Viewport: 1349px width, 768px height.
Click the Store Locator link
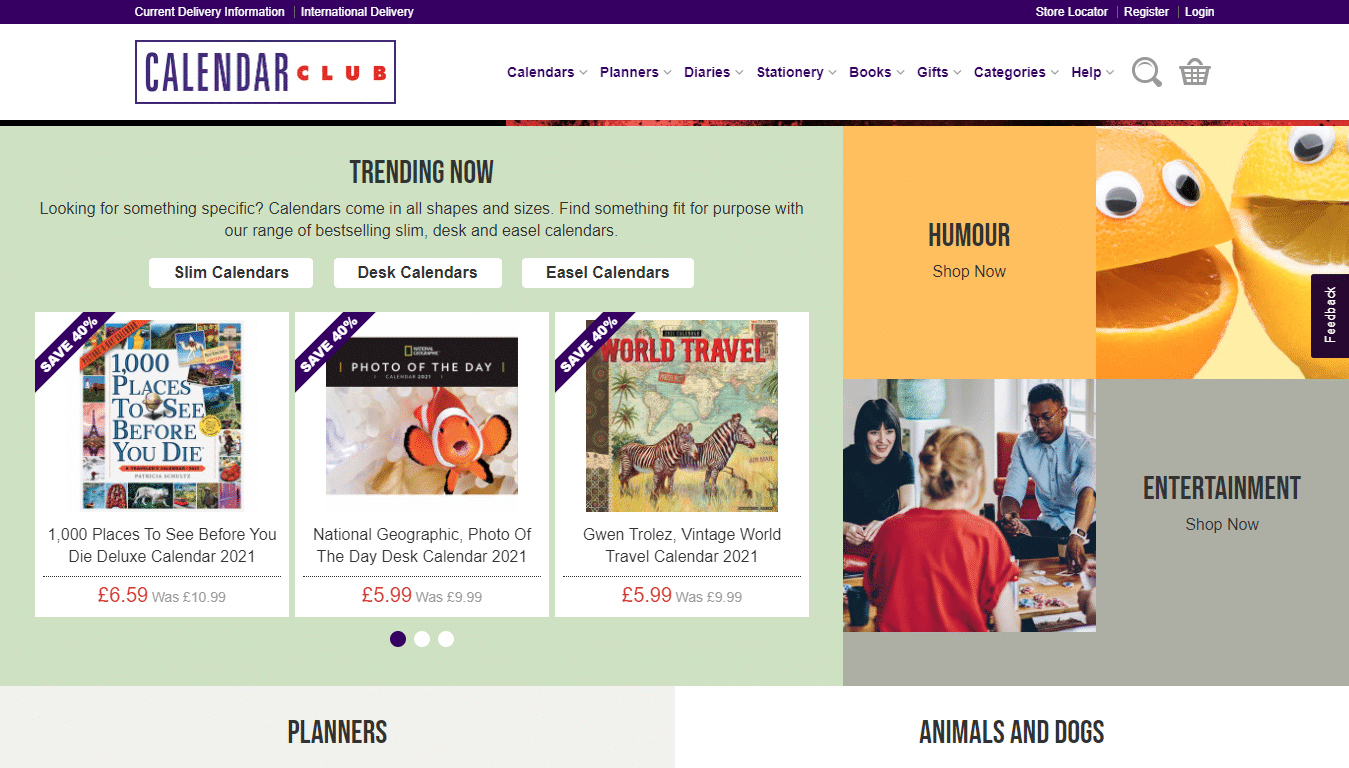1072,12
